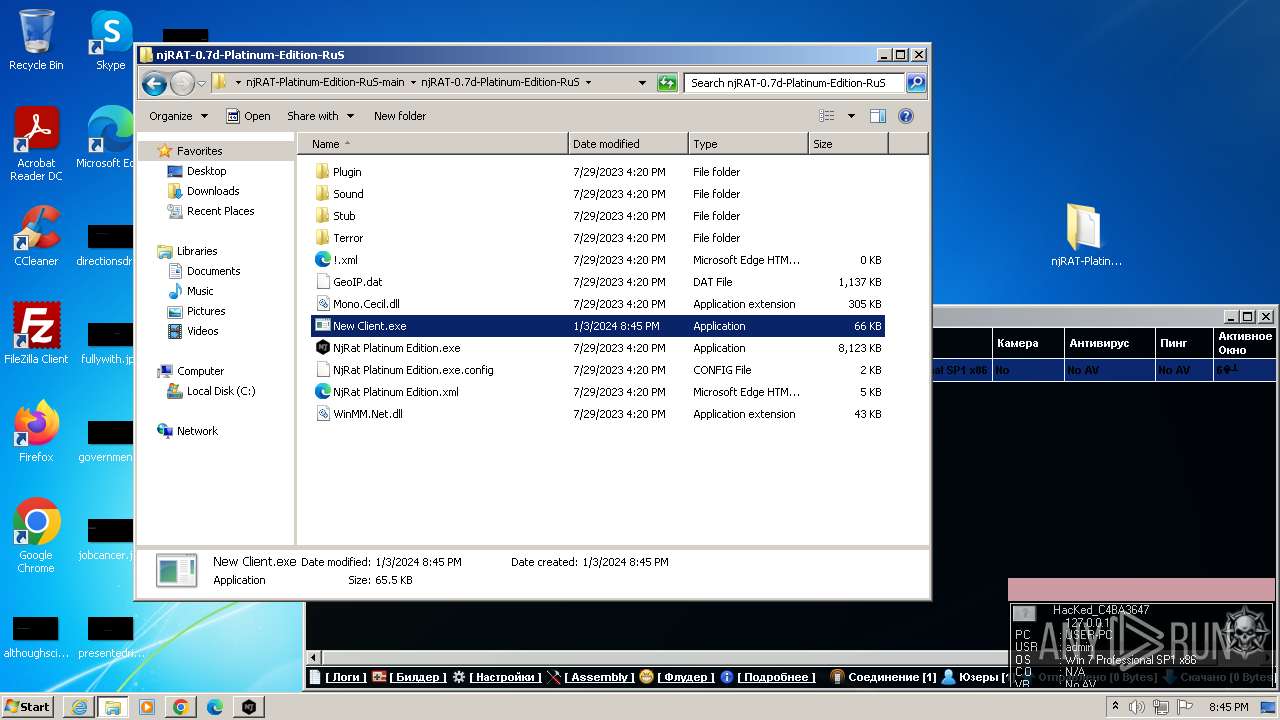Go back with the Explorer Back arrow
Viewport: 1280px width, 720px height.
click(154, 83)
